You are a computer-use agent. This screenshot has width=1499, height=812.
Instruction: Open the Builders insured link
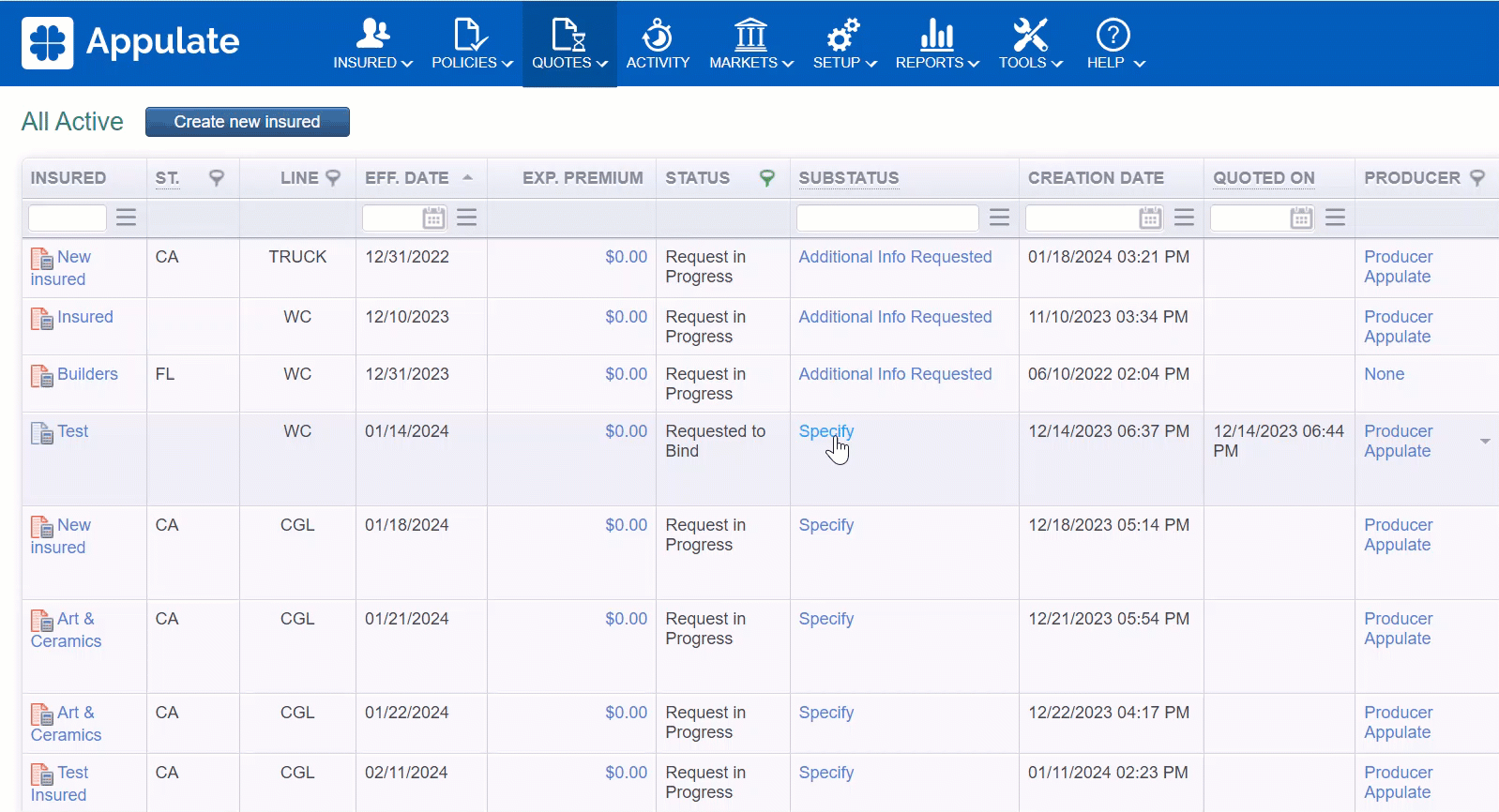point(87,374)
